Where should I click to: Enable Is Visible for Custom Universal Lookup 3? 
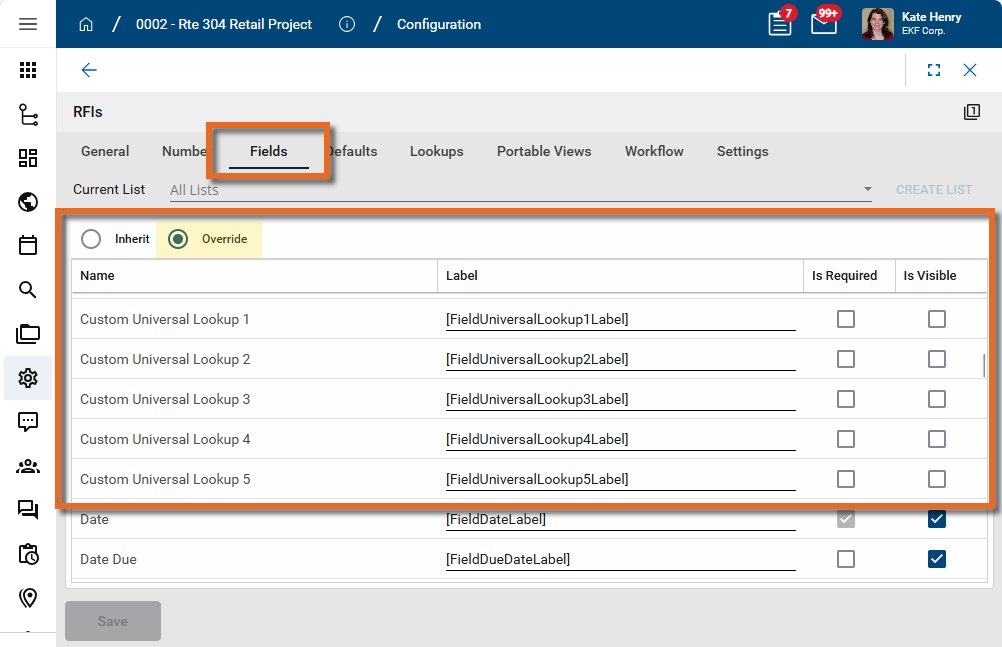[x=936, y=399]
